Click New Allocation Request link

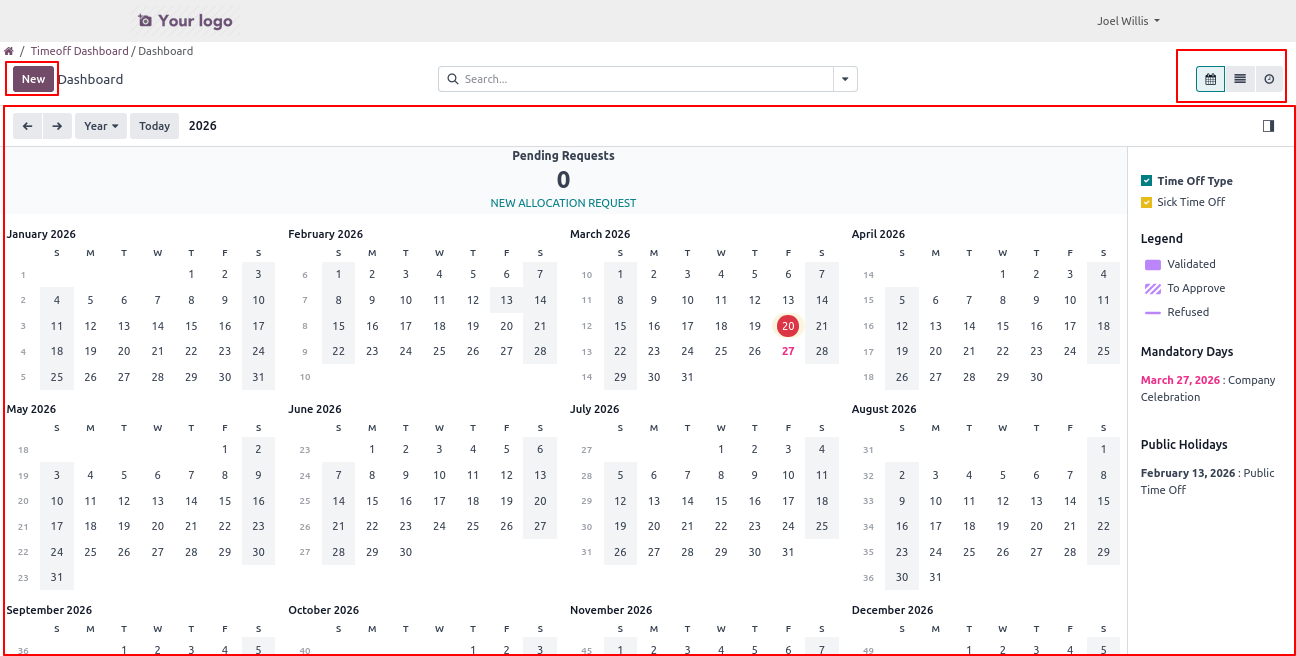pos(563,203)
